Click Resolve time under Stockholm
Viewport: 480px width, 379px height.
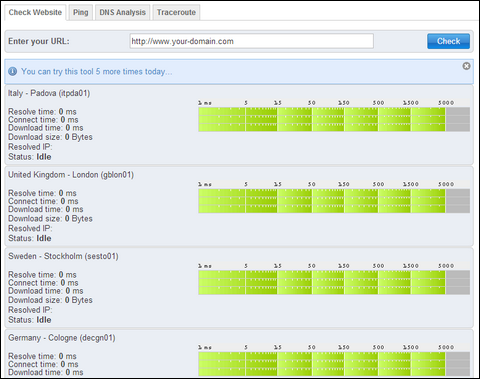pyautogui.click(x=42, y=275)
